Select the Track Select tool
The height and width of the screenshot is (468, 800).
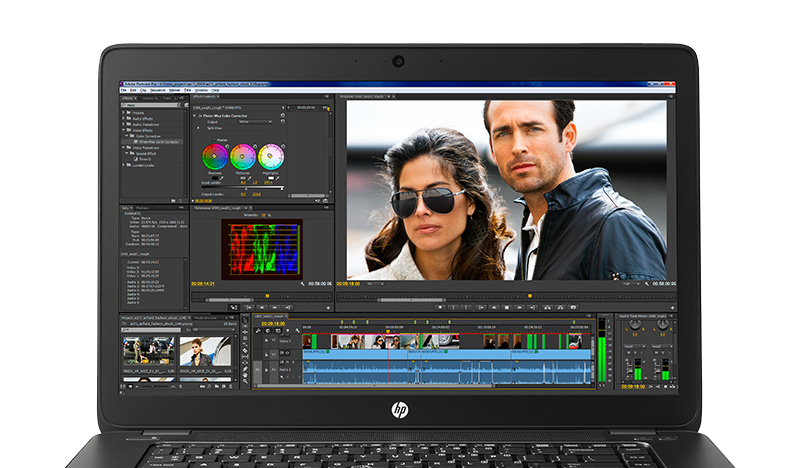click(245, 326)
